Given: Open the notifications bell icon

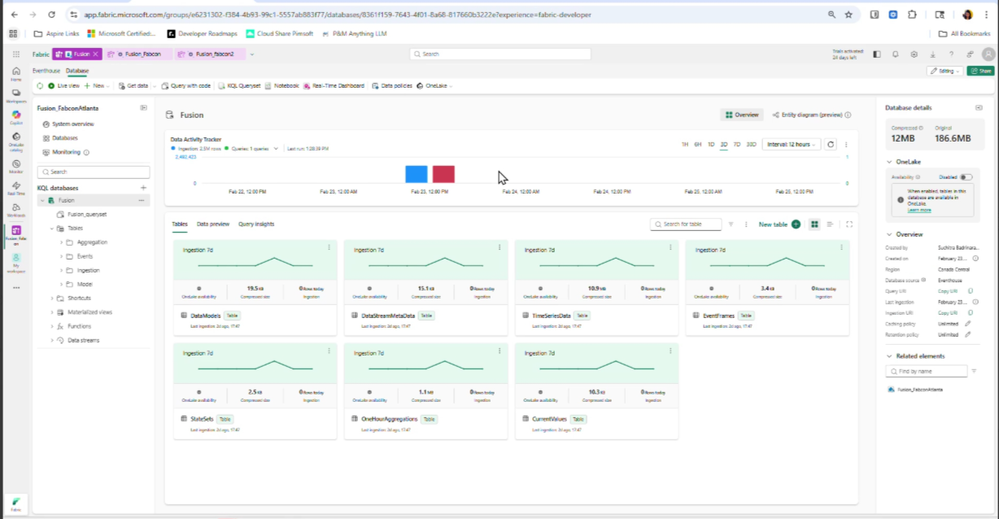Looking at the screenshot, I should tap(895, 55).
